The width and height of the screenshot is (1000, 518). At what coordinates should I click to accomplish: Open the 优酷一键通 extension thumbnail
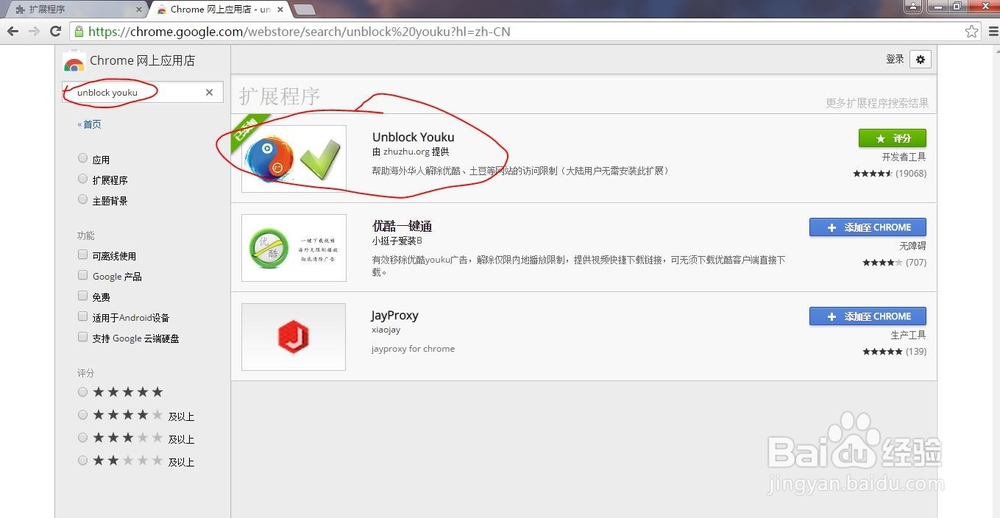click(x=294, y=248)
